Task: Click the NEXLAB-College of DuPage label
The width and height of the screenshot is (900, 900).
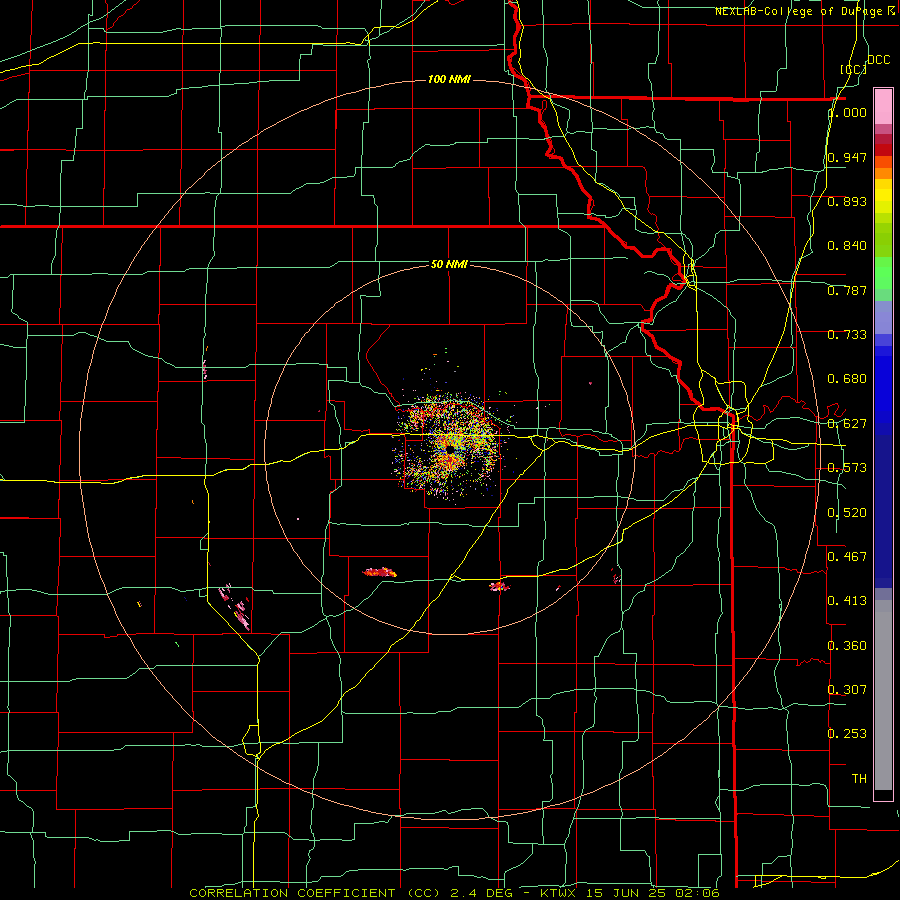Action: point(804,11)
